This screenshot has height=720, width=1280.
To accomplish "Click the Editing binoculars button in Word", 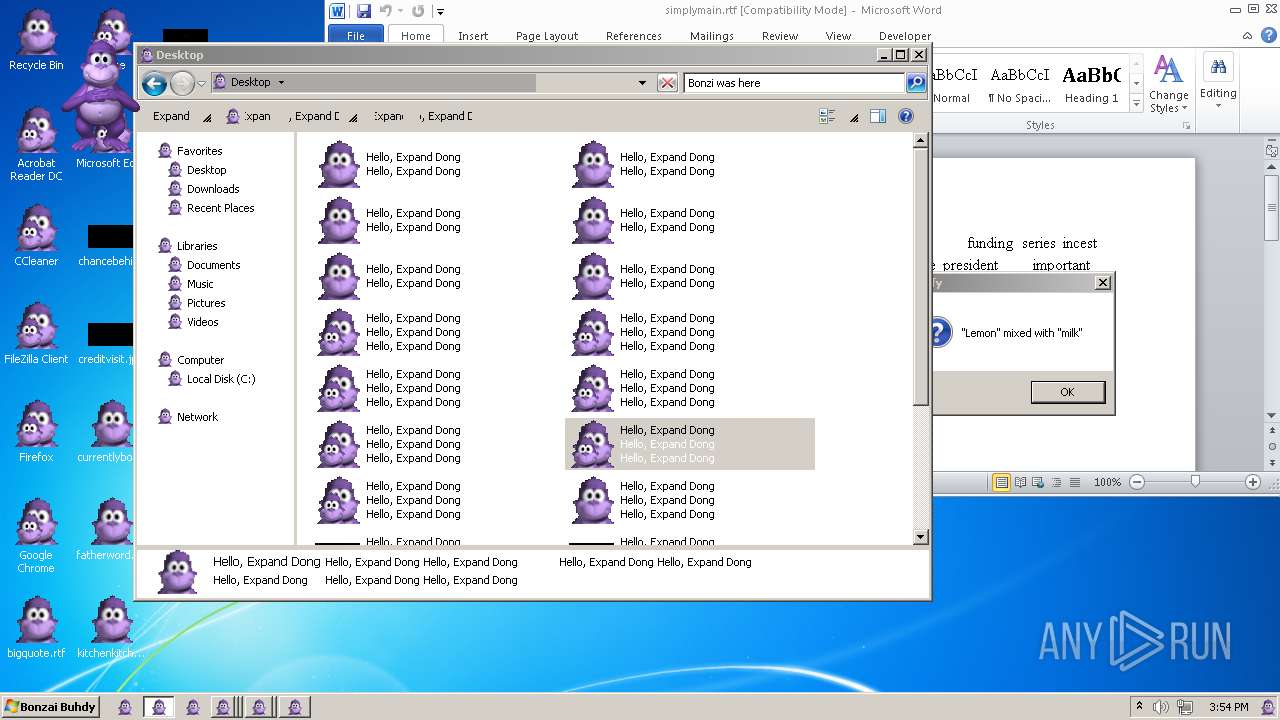I will pos(1218,80).
